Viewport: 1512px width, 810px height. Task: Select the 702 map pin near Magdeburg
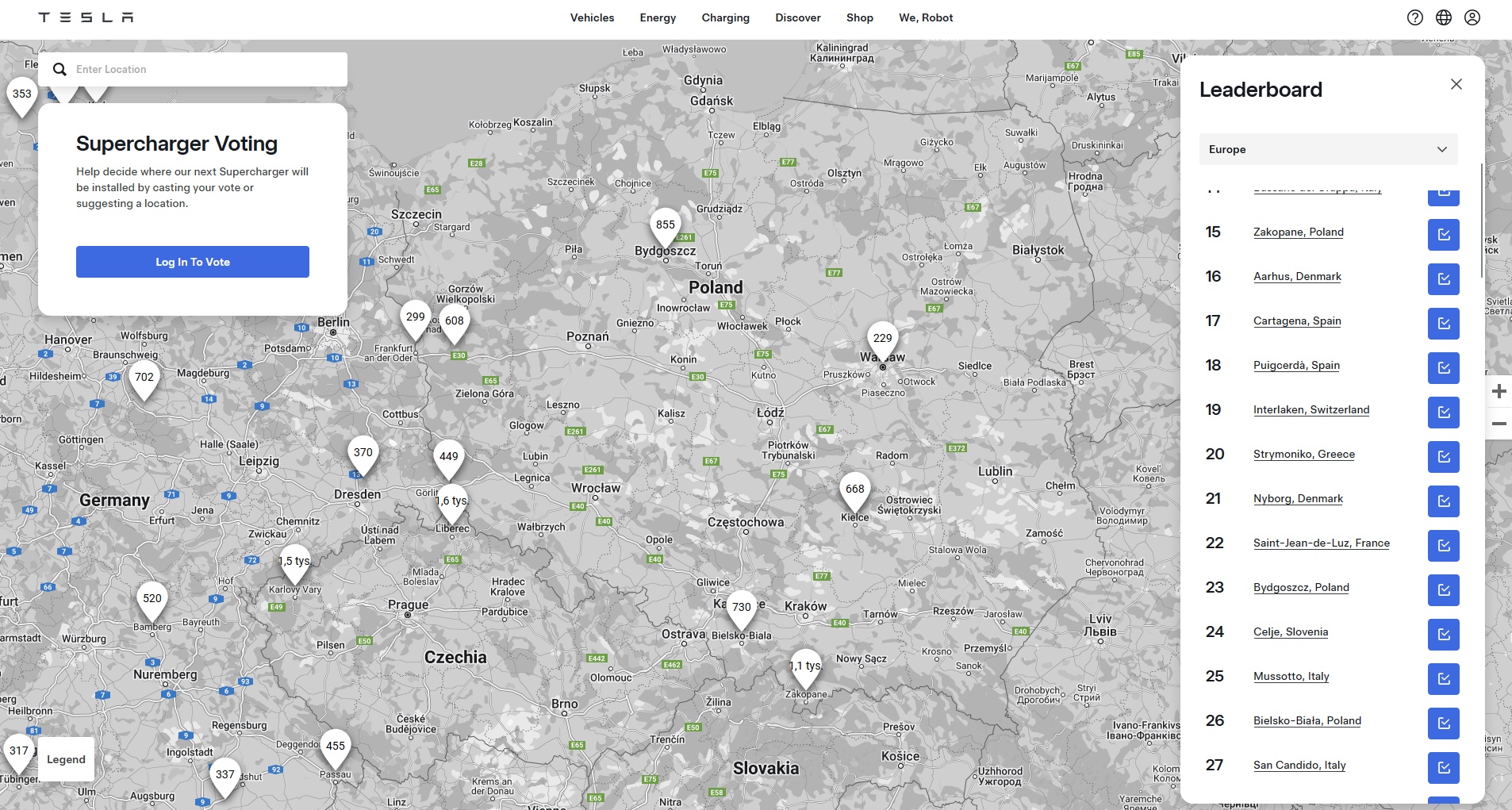pyautogui.click(x=144, y=378)
